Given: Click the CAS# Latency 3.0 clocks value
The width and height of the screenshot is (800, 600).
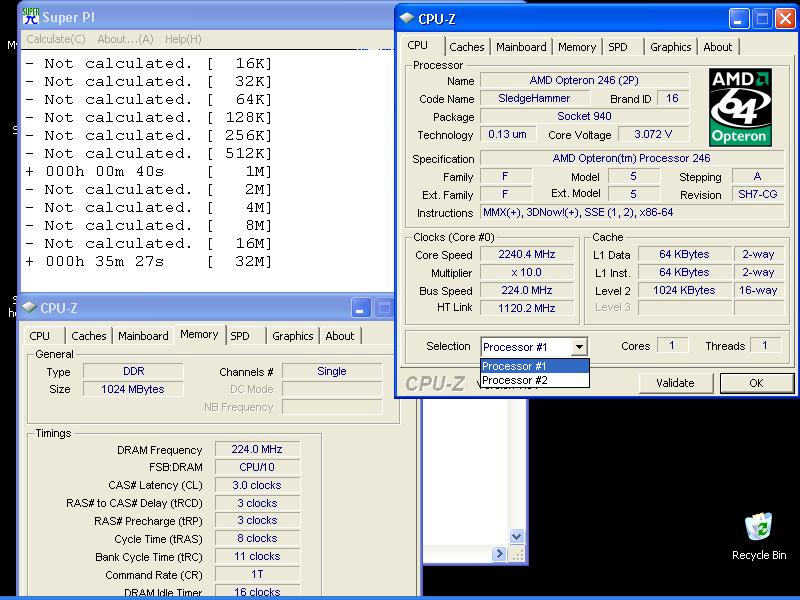Looking at the screenshot, I should [257, 485].
